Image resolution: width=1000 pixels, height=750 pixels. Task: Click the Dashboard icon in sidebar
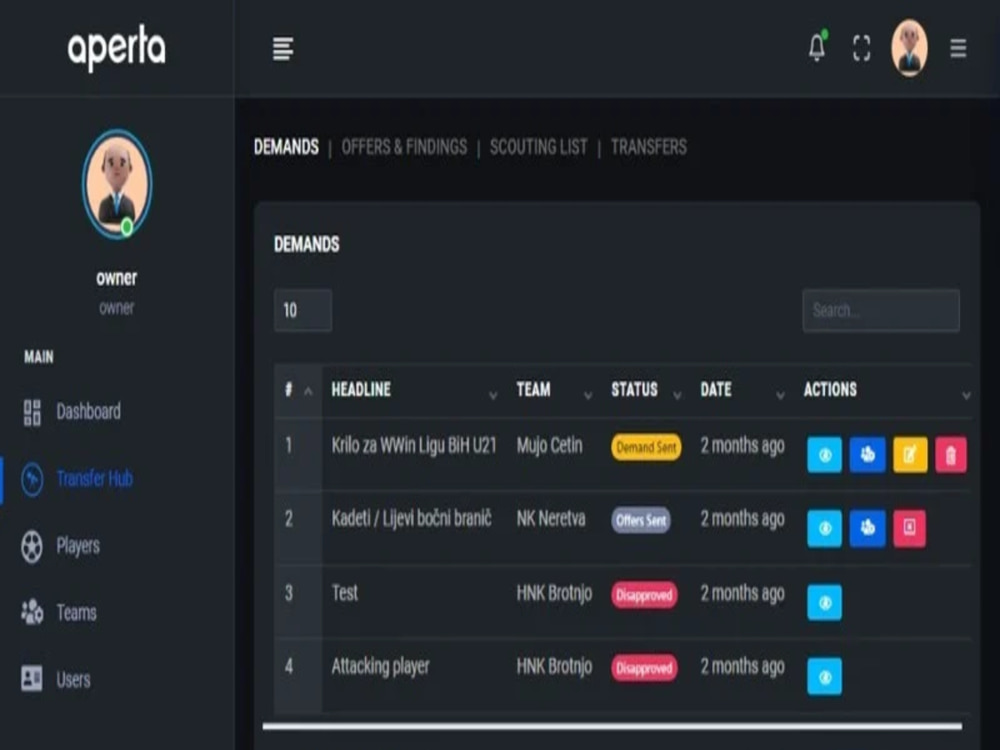32,412
